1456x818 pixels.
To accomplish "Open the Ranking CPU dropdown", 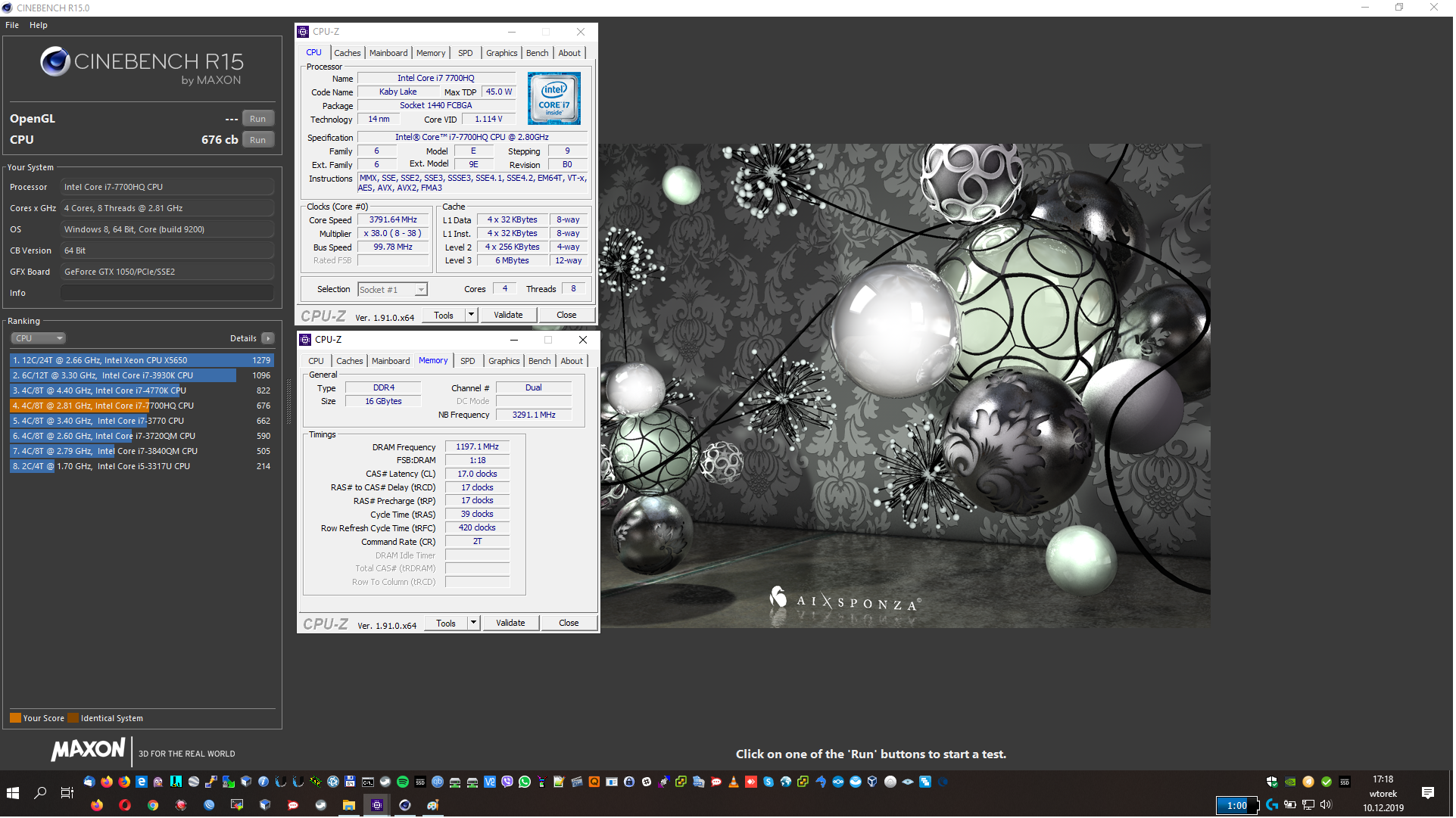I will click(x=38, y=339).
